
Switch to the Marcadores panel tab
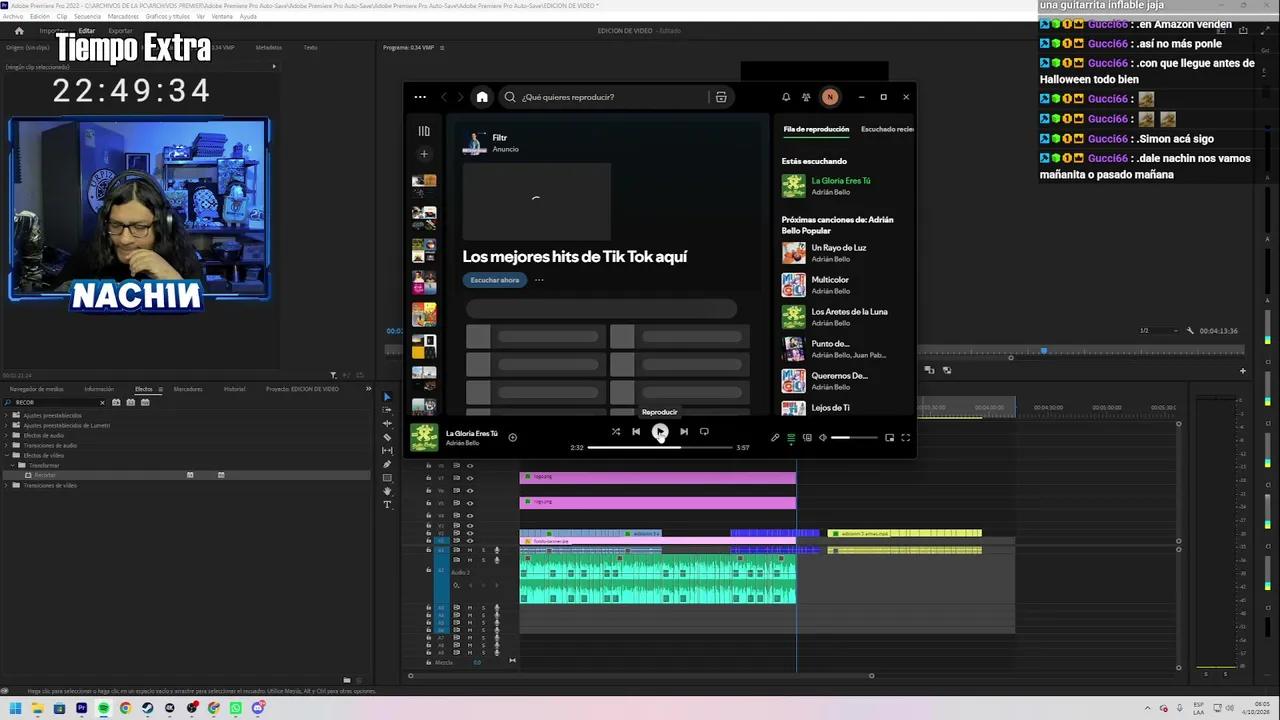[188, 389]
